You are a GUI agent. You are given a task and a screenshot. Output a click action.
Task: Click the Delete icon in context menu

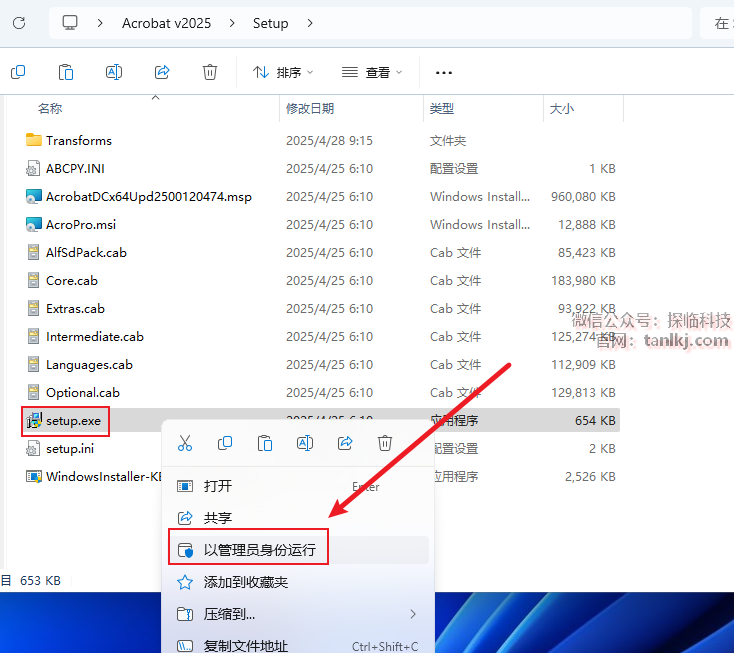[x=385, y=443]
